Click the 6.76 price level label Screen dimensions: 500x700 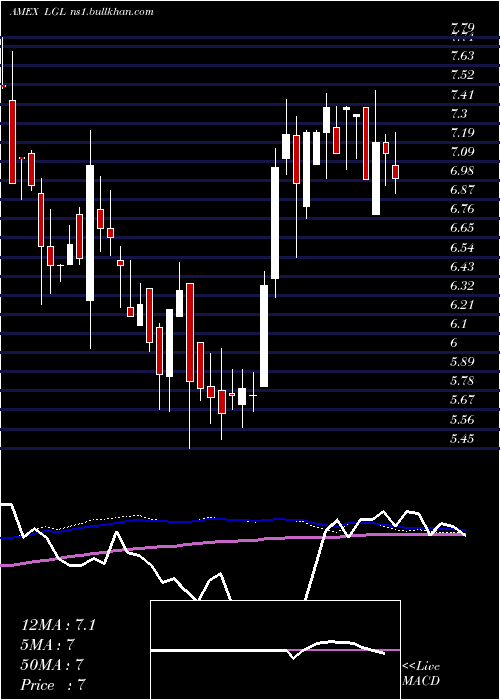point(462,209)
